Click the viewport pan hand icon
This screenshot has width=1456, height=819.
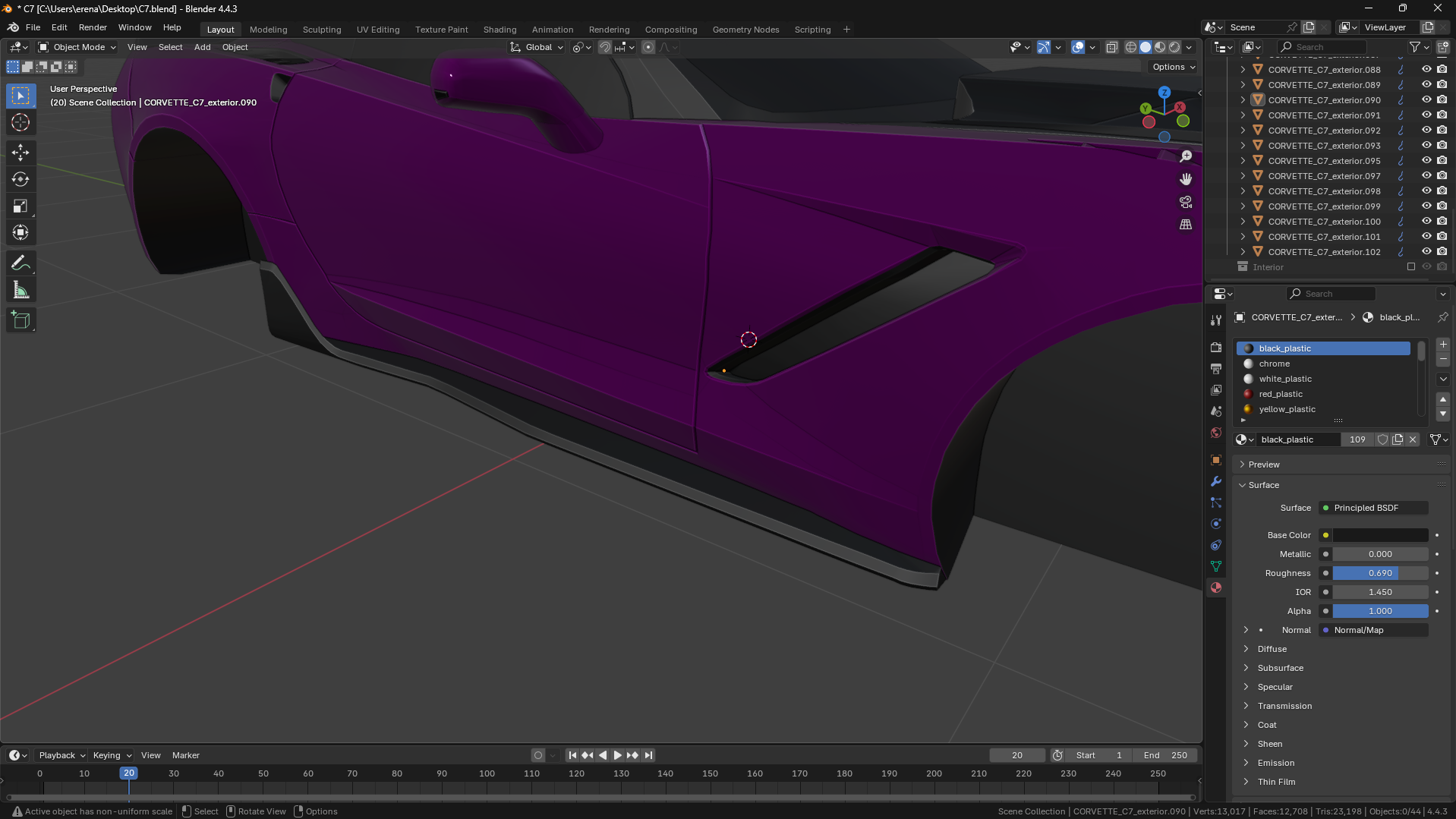(1186, 179)
